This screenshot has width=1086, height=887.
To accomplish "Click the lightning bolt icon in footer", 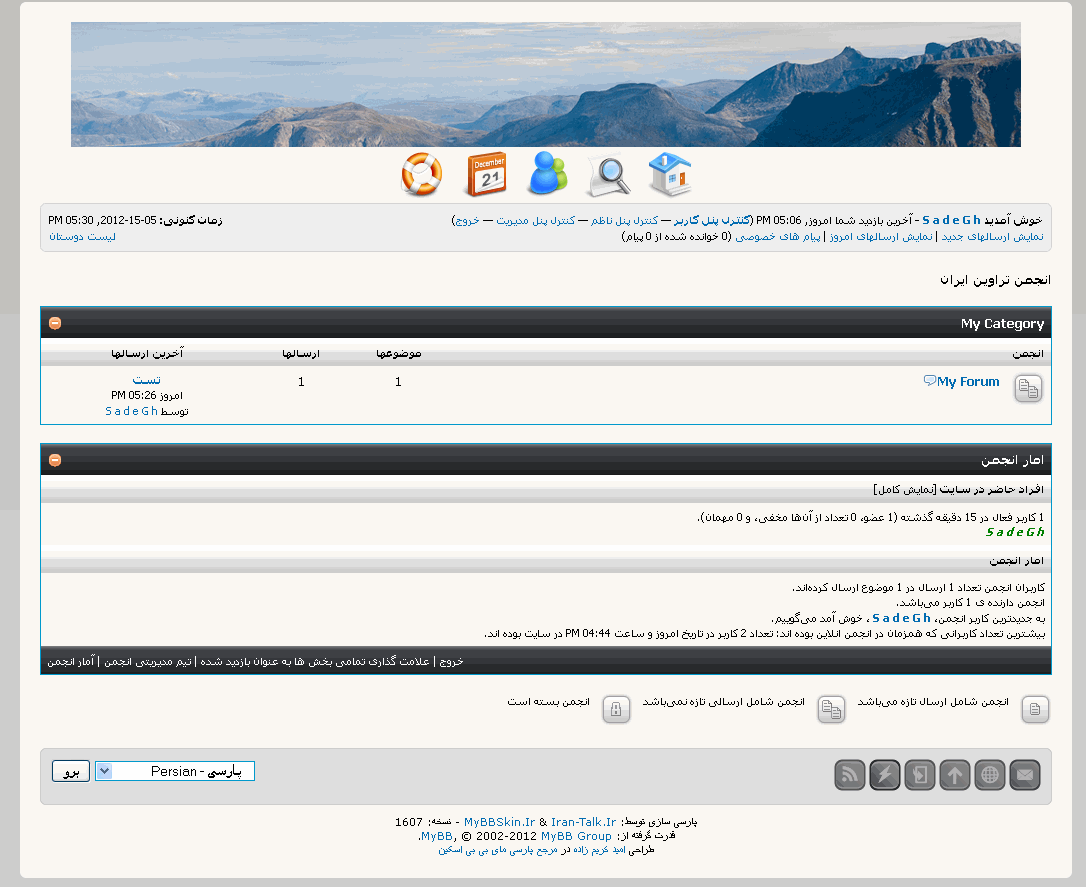I will (x=885, y=775).
